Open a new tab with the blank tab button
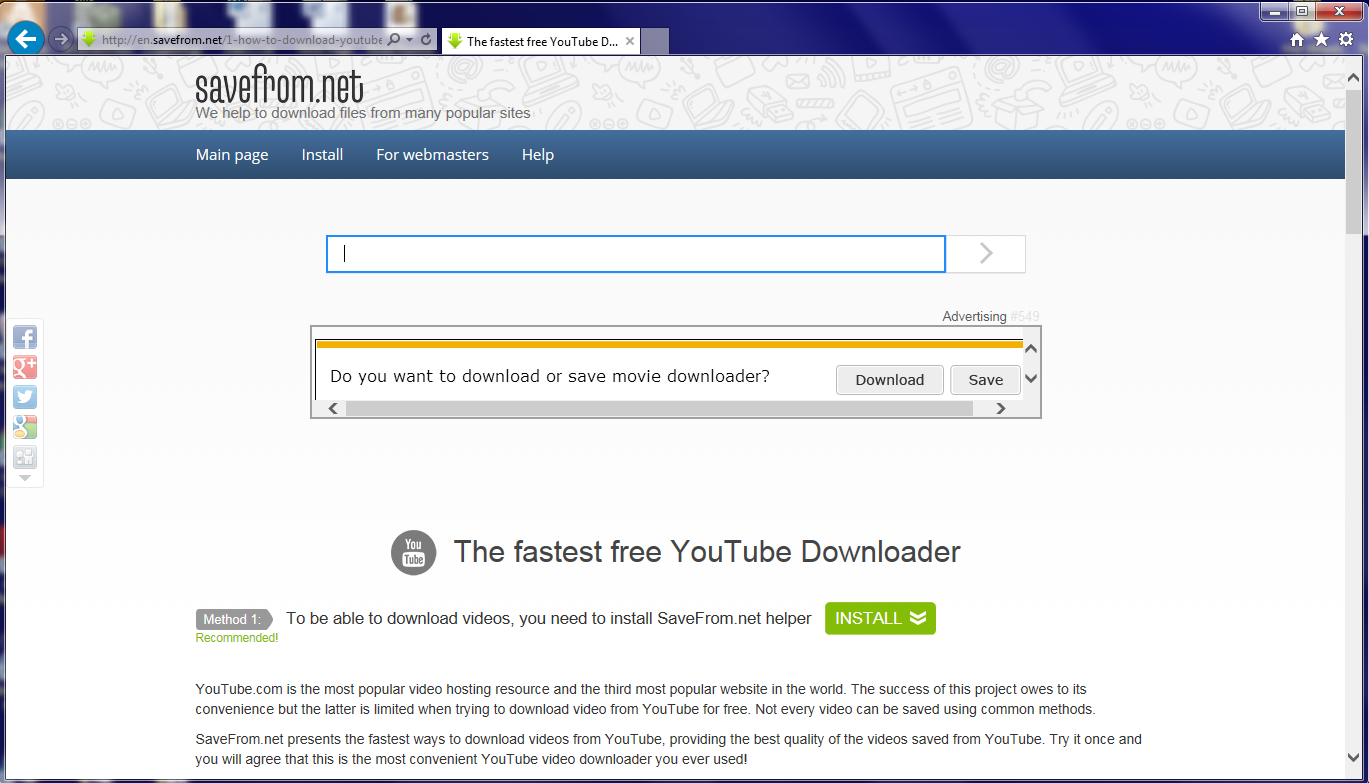Image resolution: width=1369 pixels, height=783 pixels. (655, 41)
